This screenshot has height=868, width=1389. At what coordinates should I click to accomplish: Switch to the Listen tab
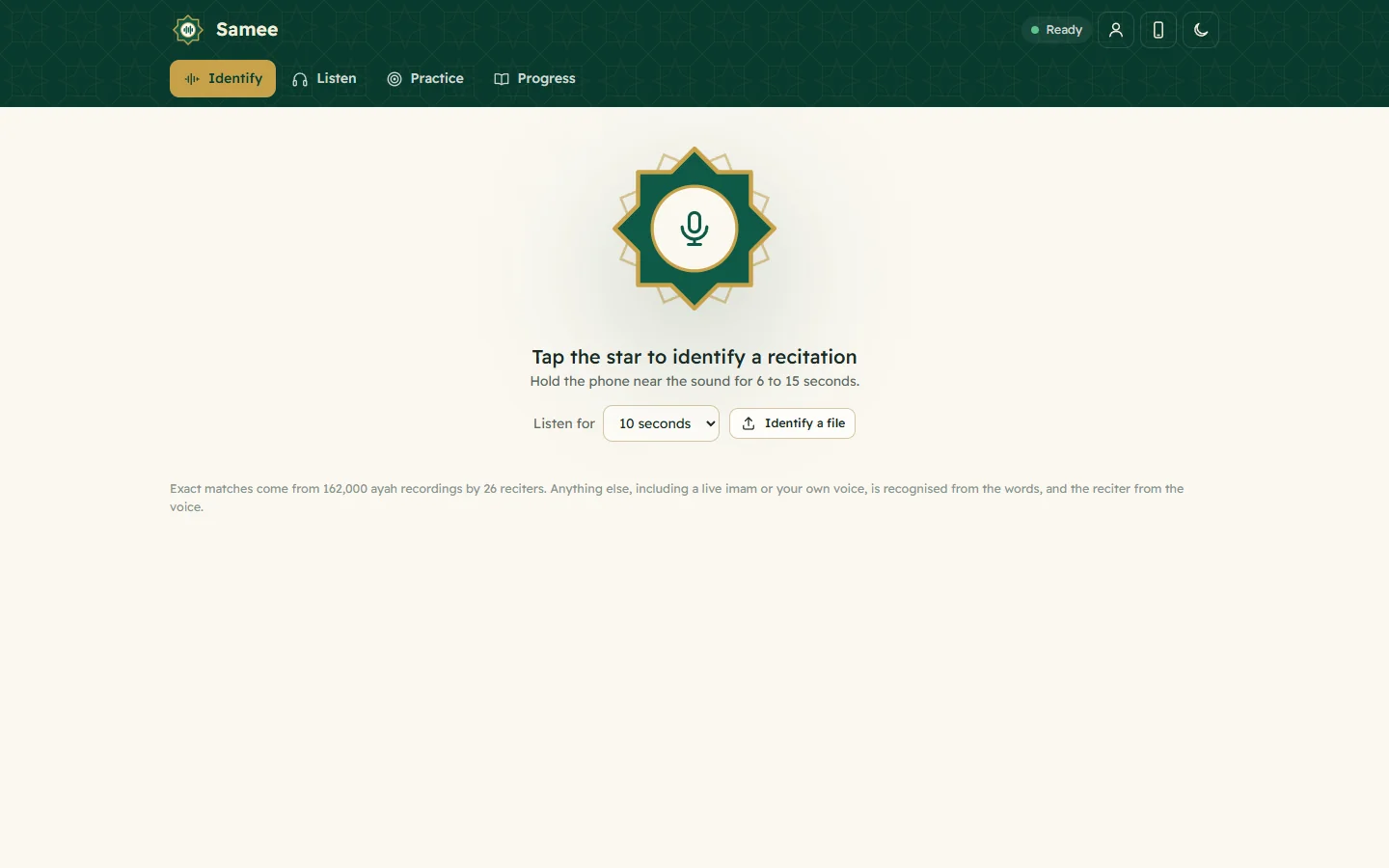pyautogui.click(x=324, y=79)
